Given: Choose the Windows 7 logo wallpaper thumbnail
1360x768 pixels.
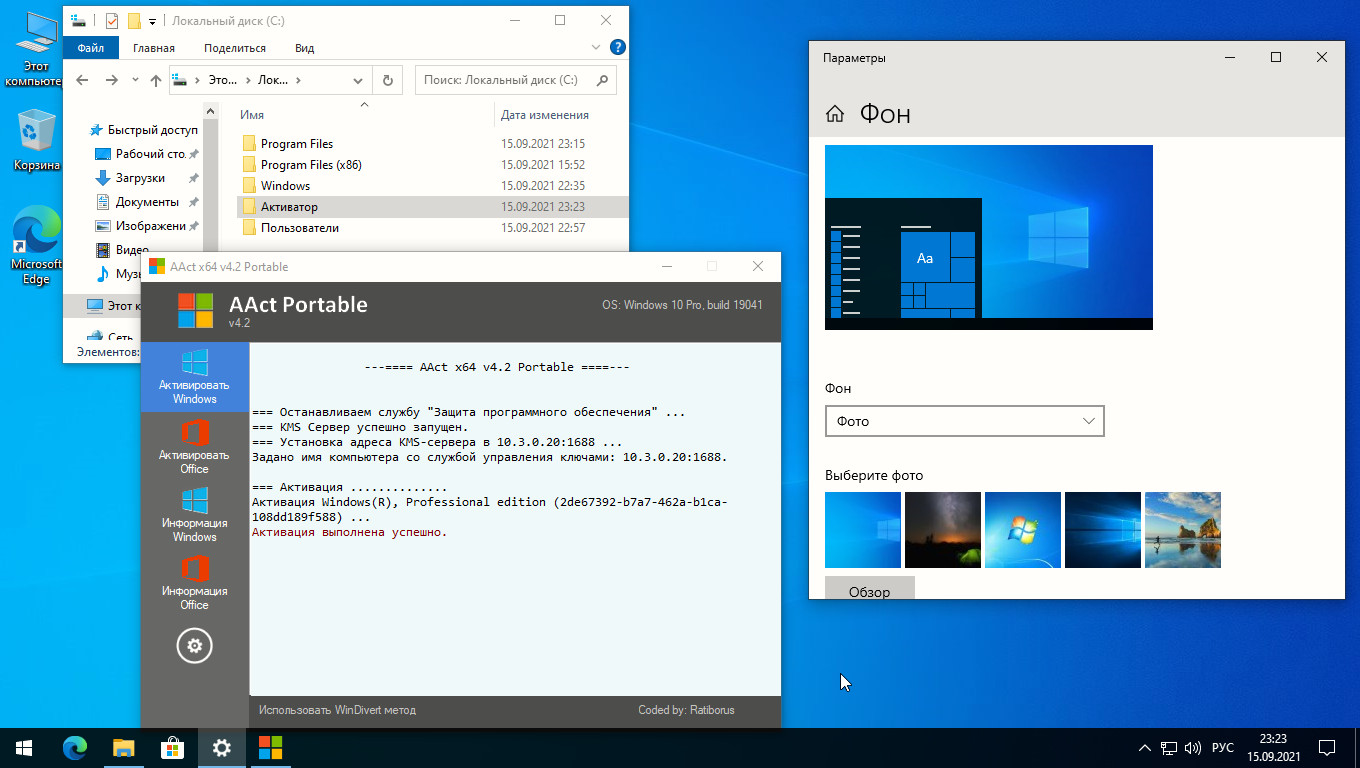Looking at the screenshot, I should click(x=1022, y=530).
